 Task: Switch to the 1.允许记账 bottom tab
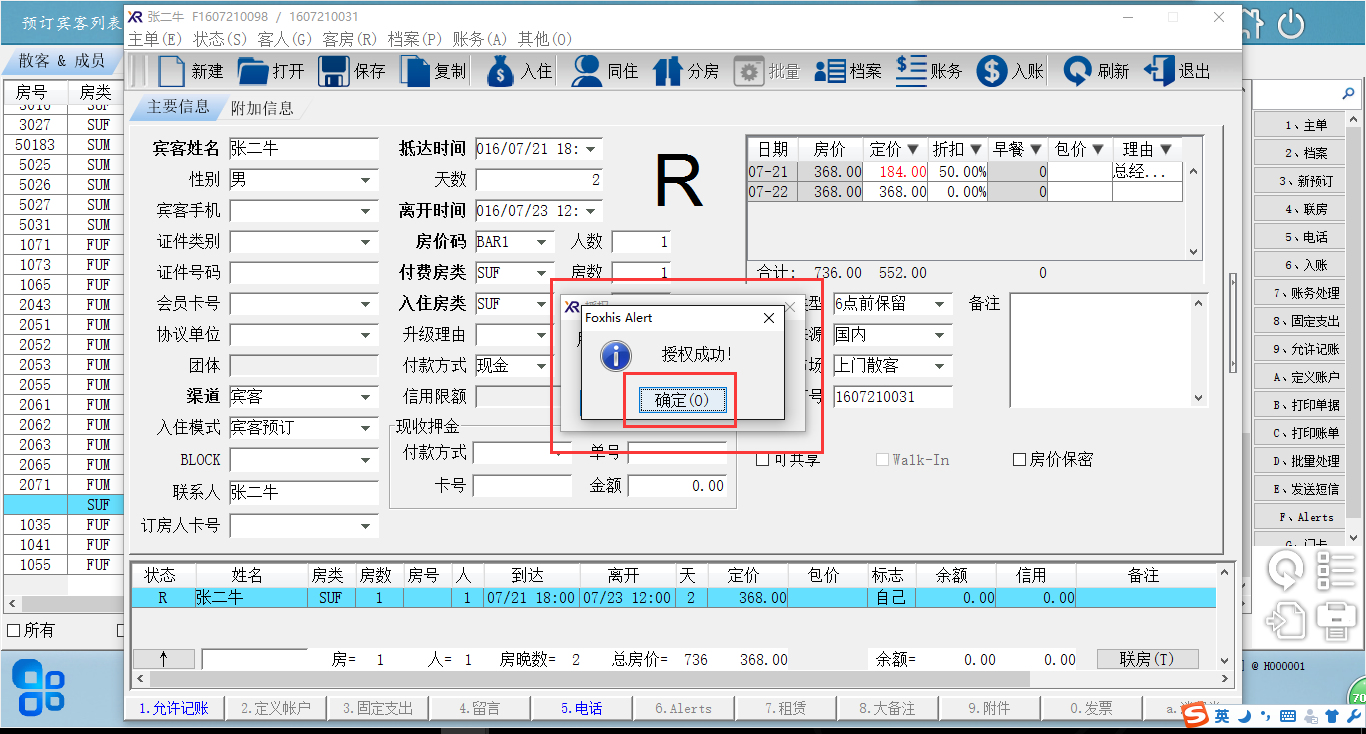[174, 708]
